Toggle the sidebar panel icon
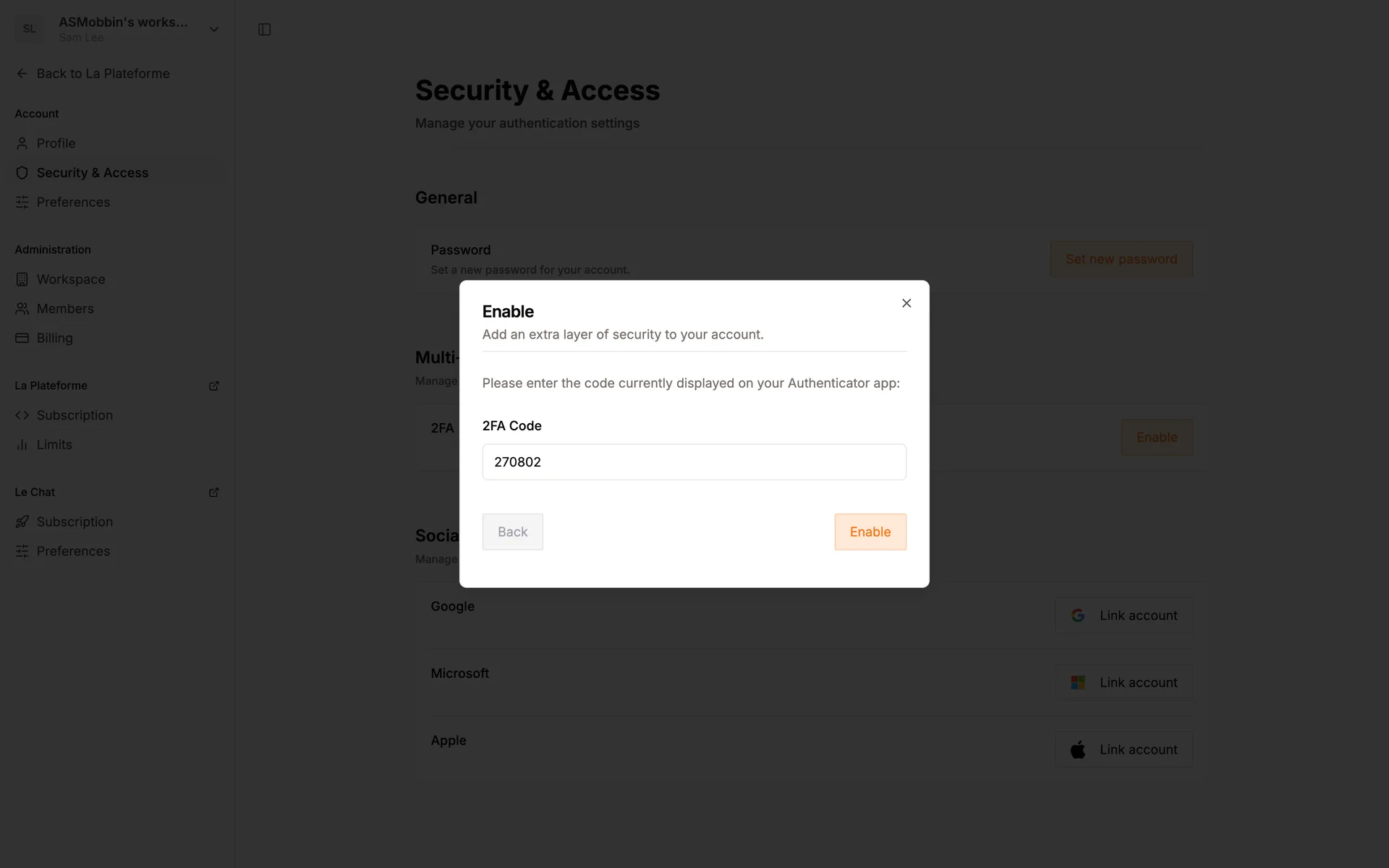1389x868 pixels. pos(264,30)
